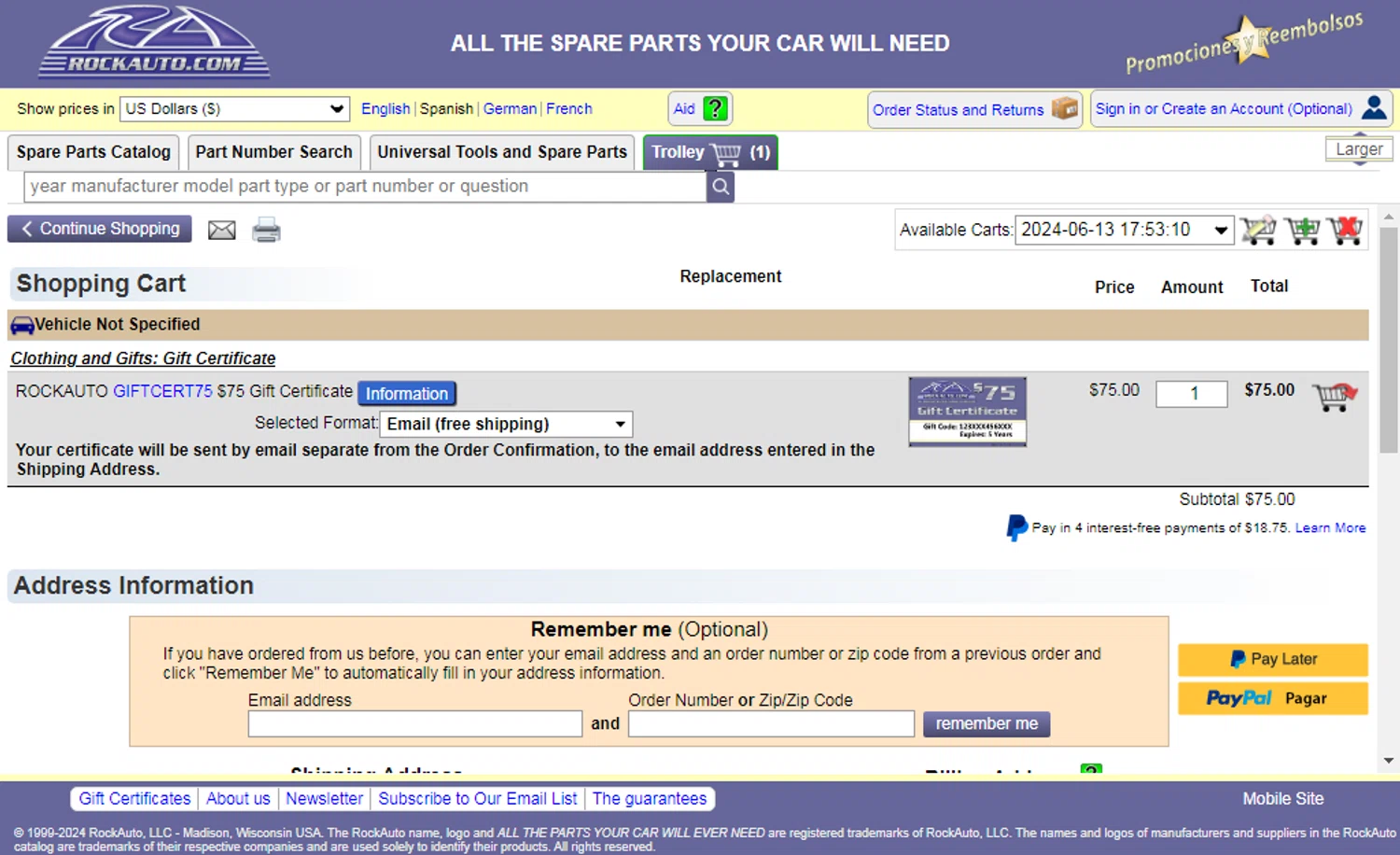Switch to the Mobile Site
Viewport: 1400px width, 855px height.
tap(1282, 799)
